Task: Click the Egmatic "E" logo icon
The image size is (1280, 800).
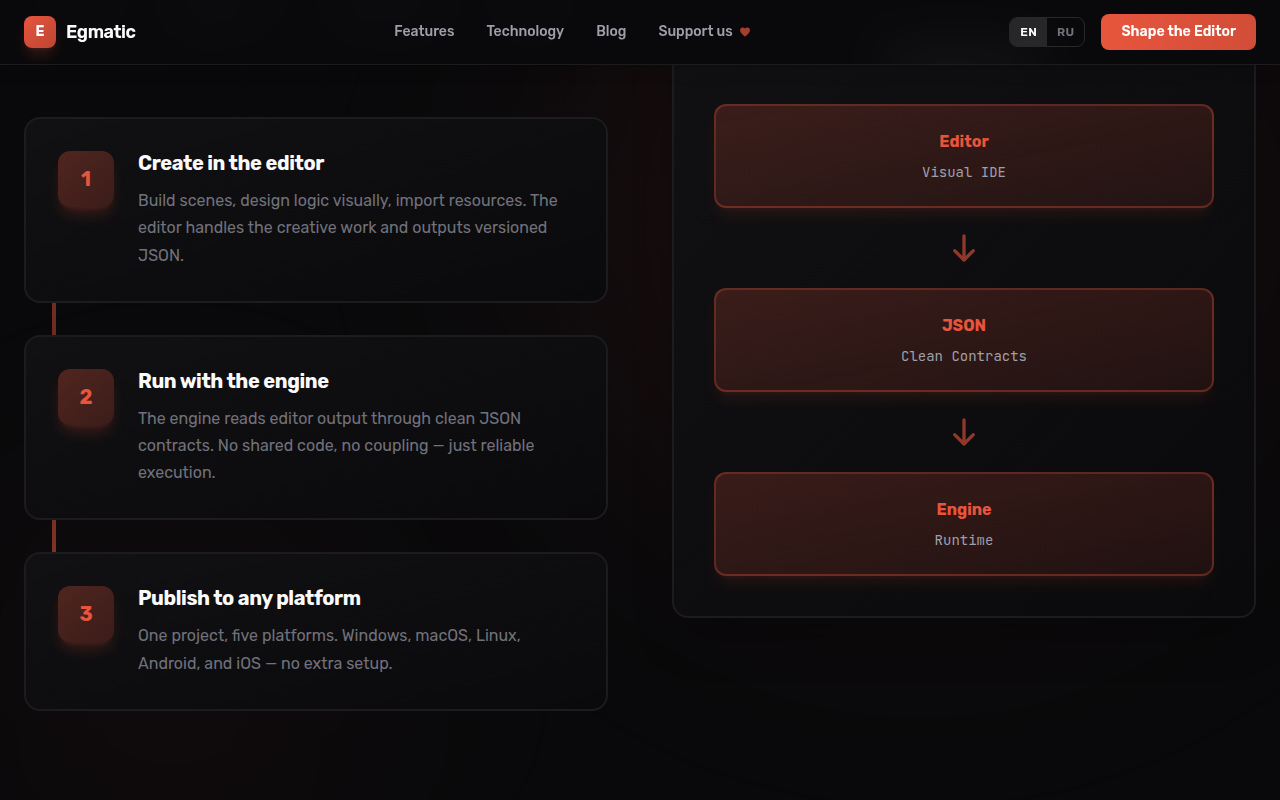Action: point(40,32)
